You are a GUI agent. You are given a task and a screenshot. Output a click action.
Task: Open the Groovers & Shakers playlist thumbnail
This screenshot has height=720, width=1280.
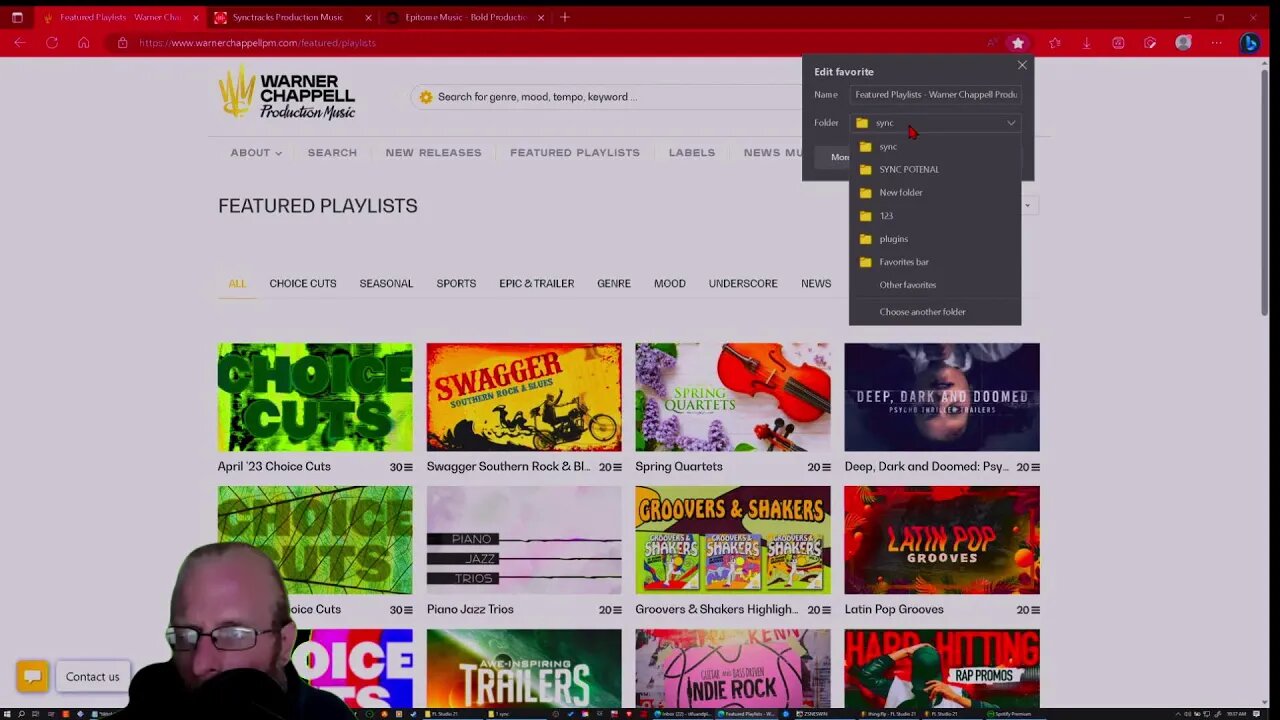pyautogui.click(x=733, y=540)
